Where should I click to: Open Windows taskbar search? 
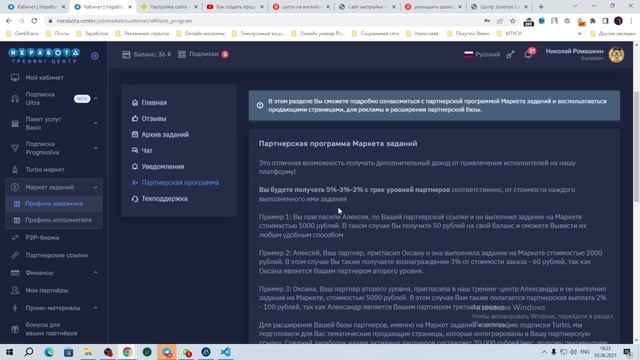[x=29, y=352]
